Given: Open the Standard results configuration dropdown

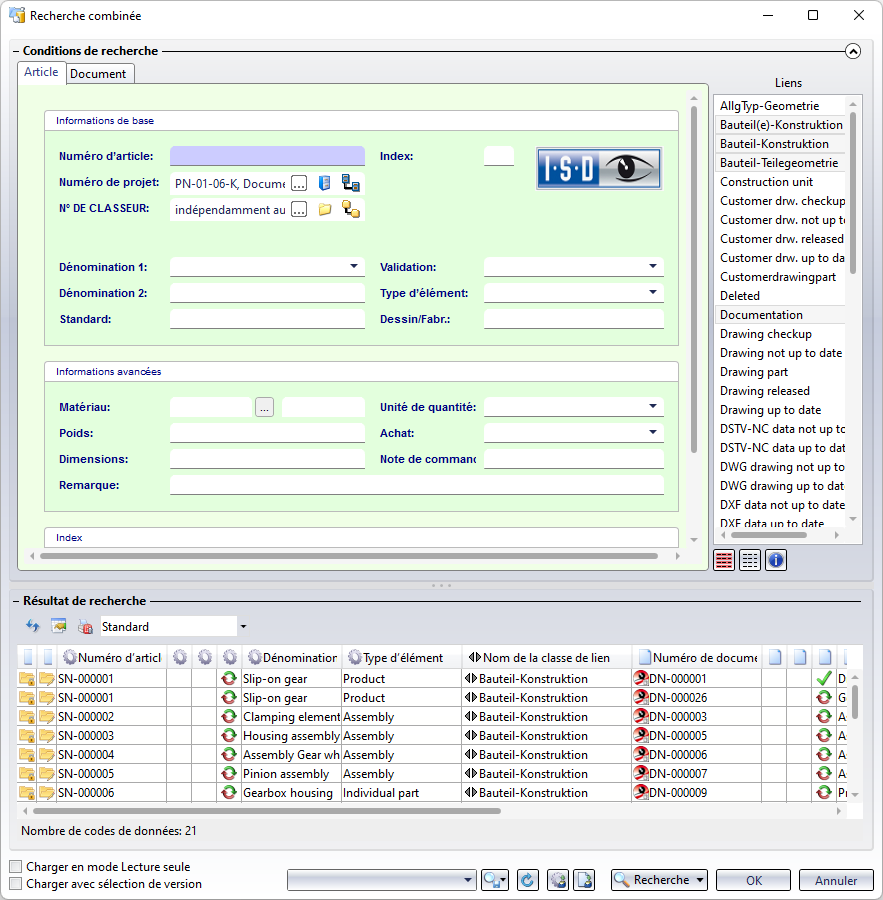Looking at the screenshot, I should 243,627.
